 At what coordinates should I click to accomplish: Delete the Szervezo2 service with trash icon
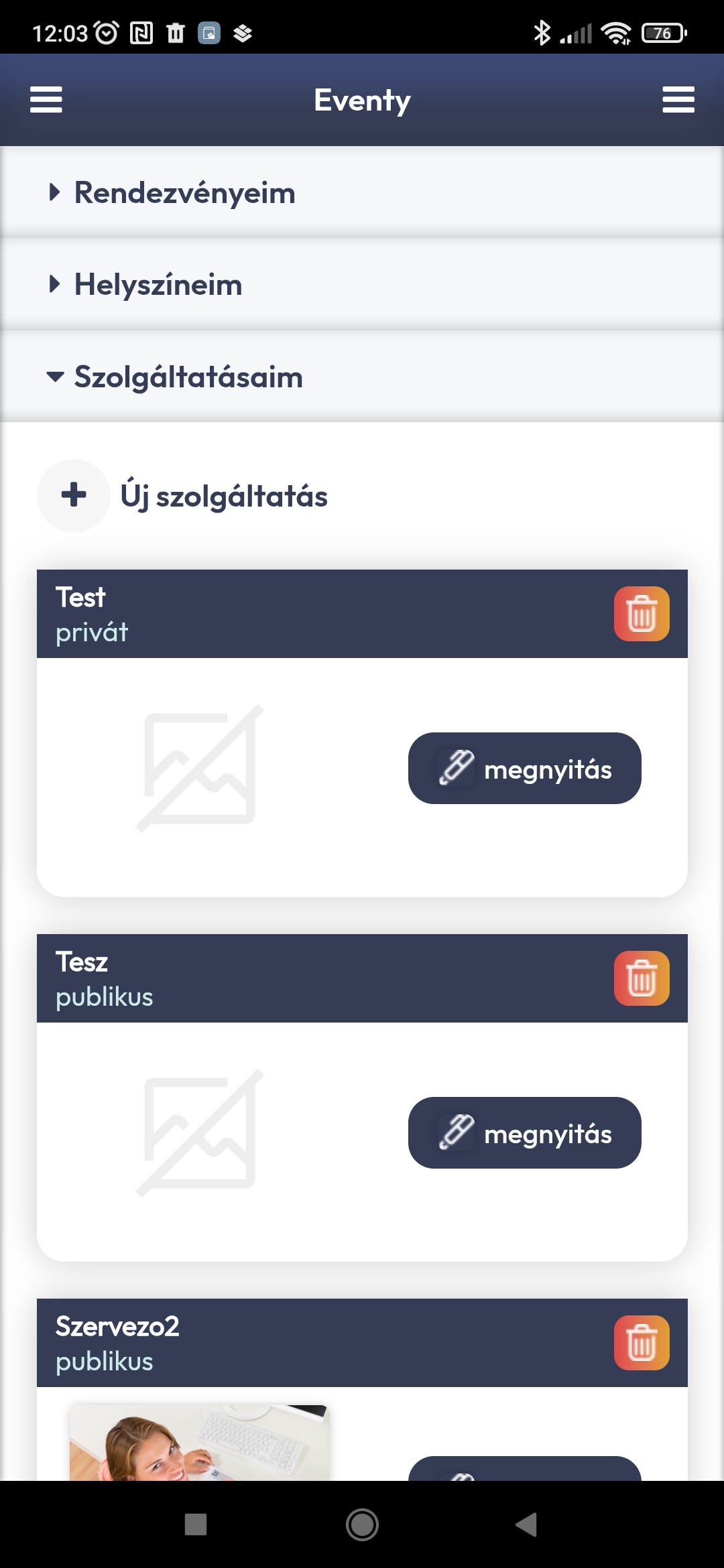point(642,1343)
